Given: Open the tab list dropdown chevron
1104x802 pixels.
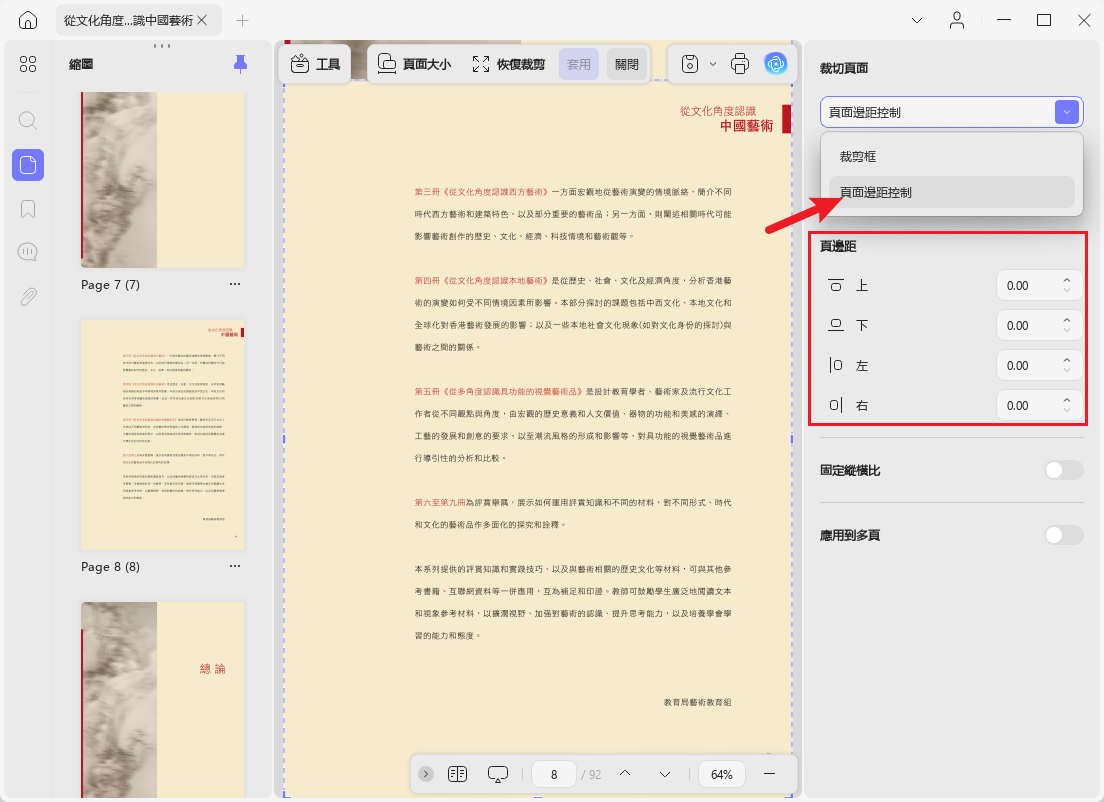Looking at the screenshot, I should (x=917, y=20).
